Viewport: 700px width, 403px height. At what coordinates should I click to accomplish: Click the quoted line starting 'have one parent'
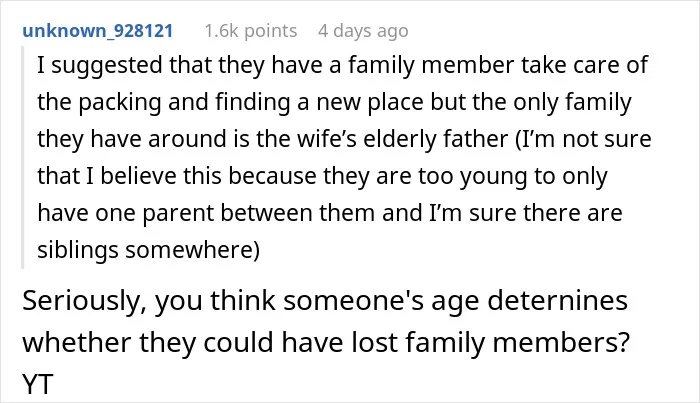329,213
